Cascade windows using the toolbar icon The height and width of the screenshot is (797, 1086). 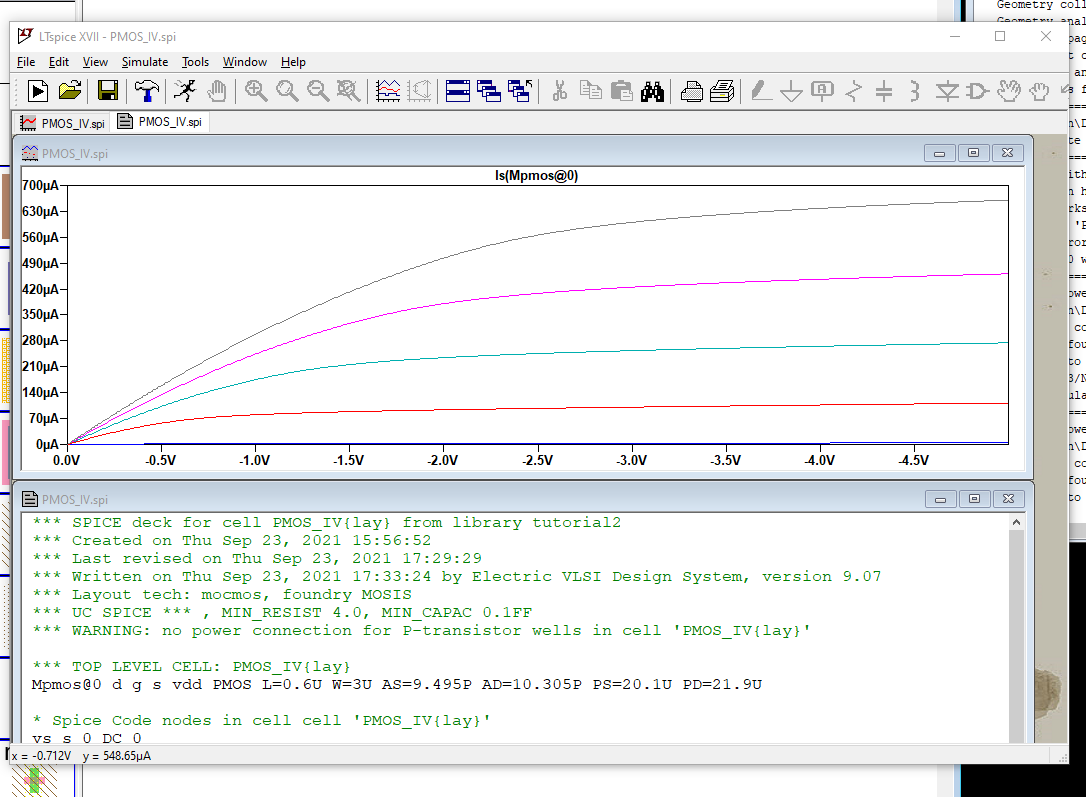click(488, 91)
